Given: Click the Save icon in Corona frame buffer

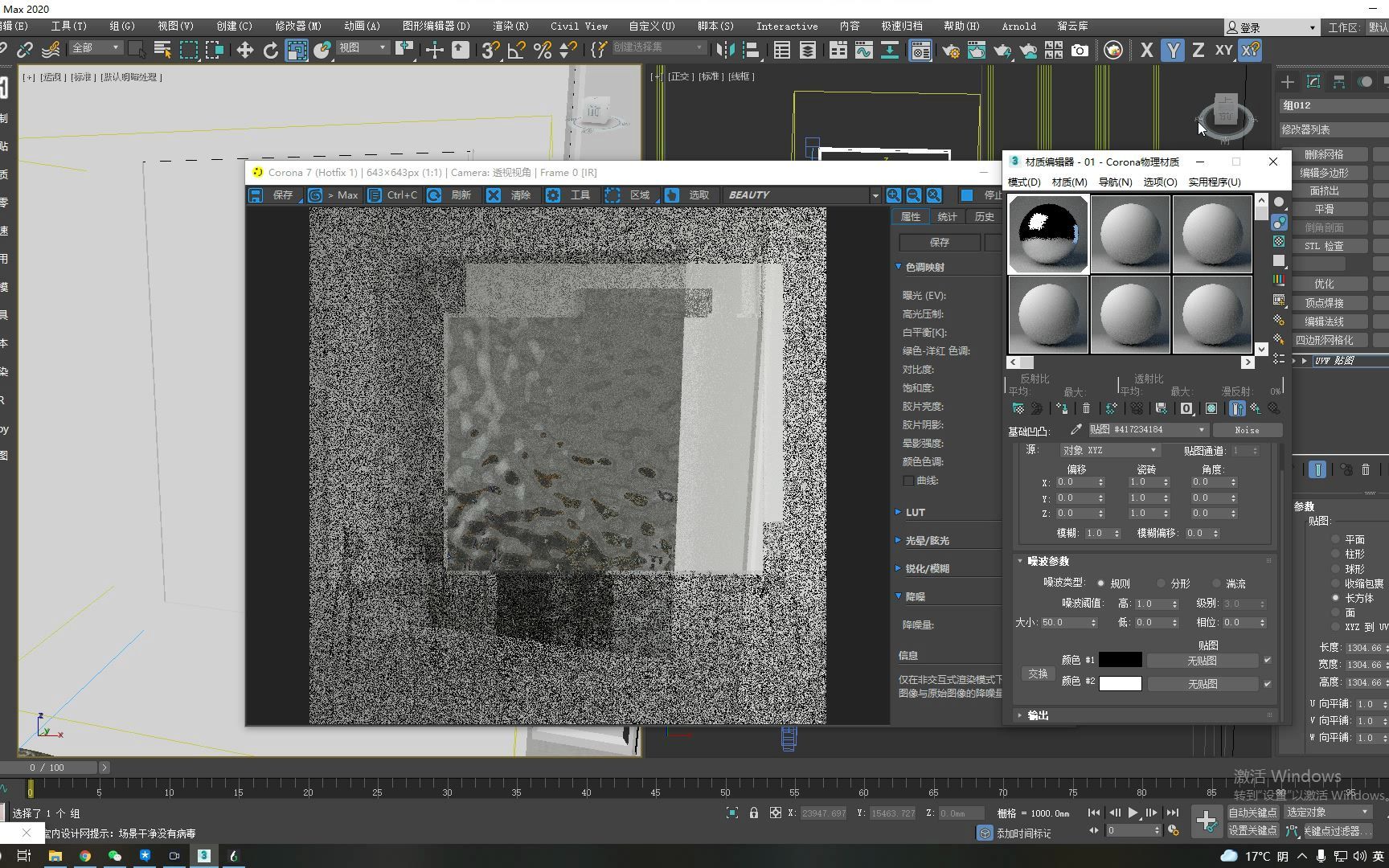Looking at the screenshot, I should [x=255, y=195].
